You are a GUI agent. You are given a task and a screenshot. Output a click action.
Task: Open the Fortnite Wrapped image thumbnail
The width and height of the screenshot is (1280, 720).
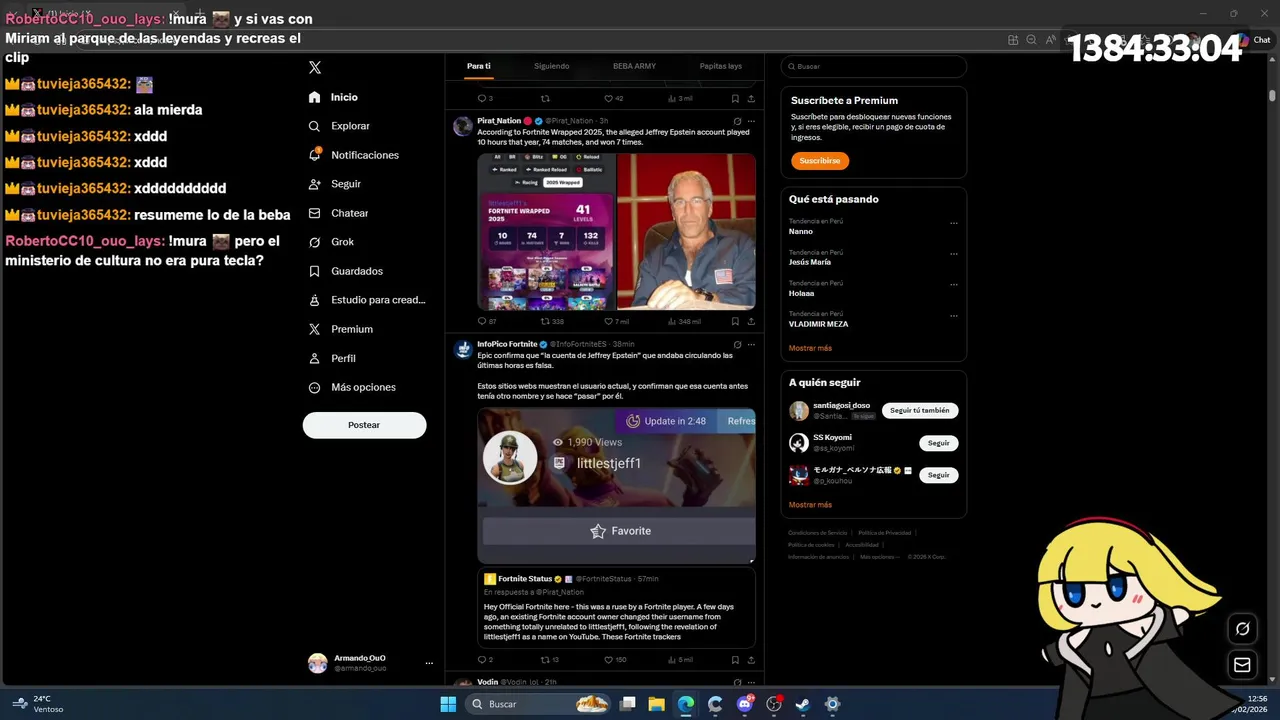pyautogui.click(x=546, y=231)
